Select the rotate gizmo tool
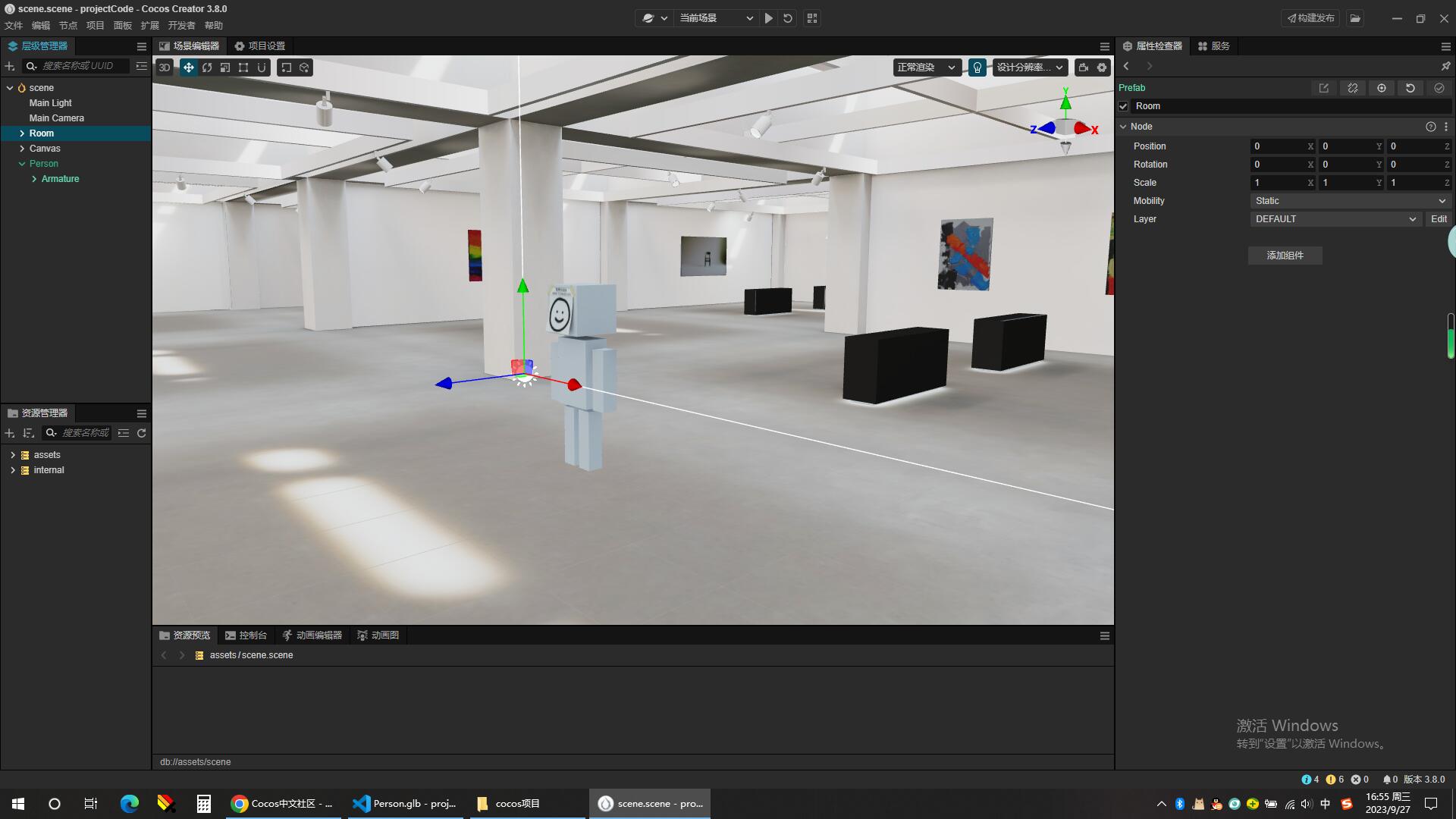The height and width of the screenshot is (819, 1456). (x=206, y=67)
